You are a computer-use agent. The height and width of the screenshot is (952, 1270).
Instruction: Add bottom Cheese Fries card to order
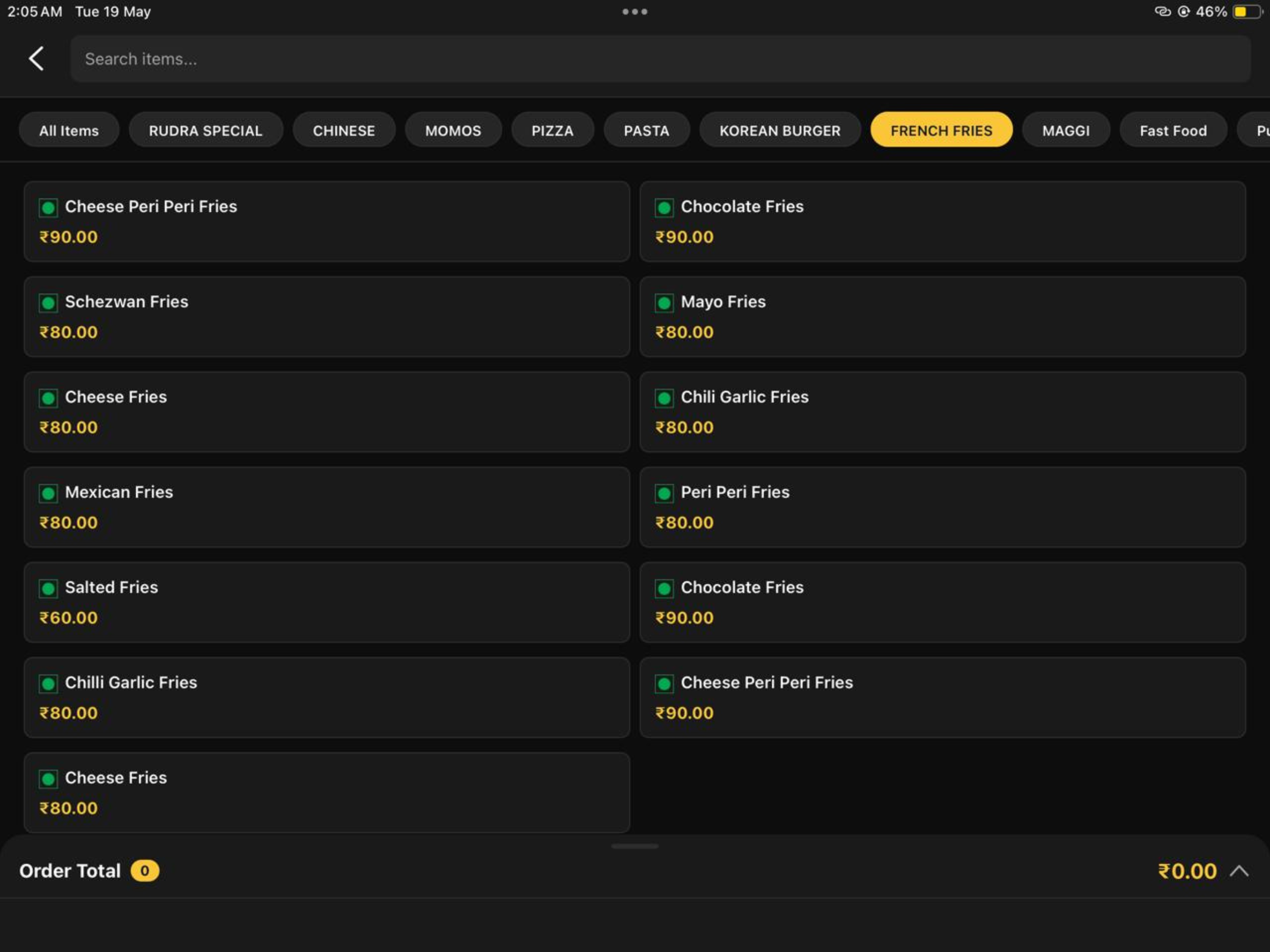pos(327,793)
